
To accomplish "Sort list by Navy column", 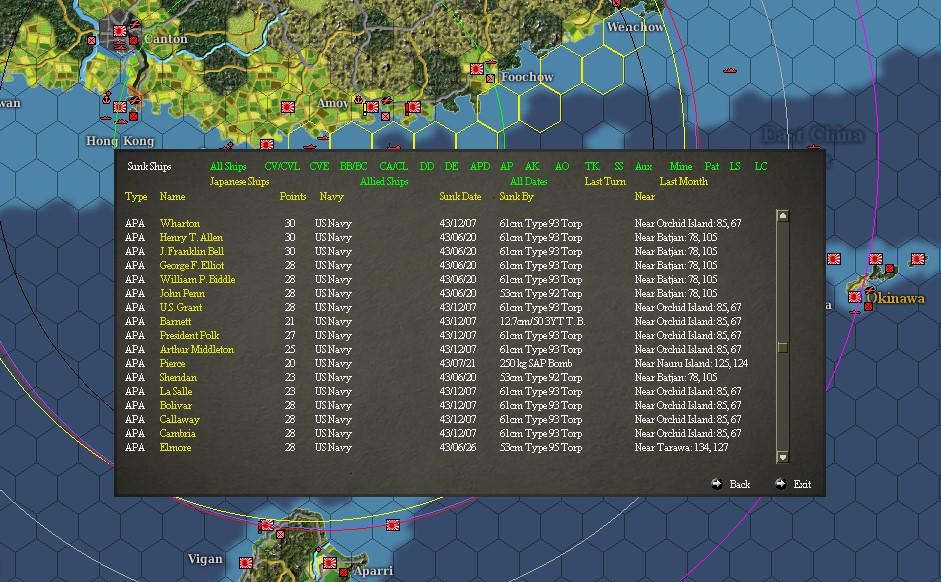I will click(x=331, y=197).
